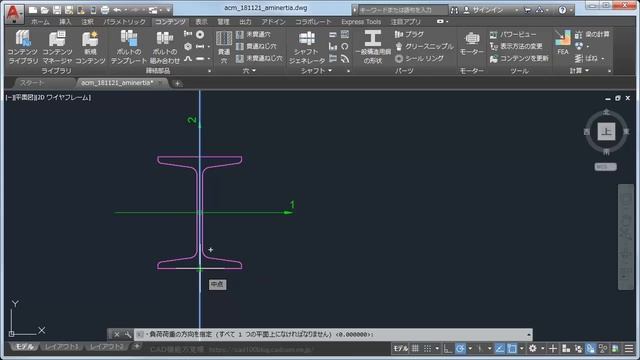Screen dimensions: 640x360
Task: Switch to the 挿入 (Insert) ribbon tab
Action: pos(65,22)
